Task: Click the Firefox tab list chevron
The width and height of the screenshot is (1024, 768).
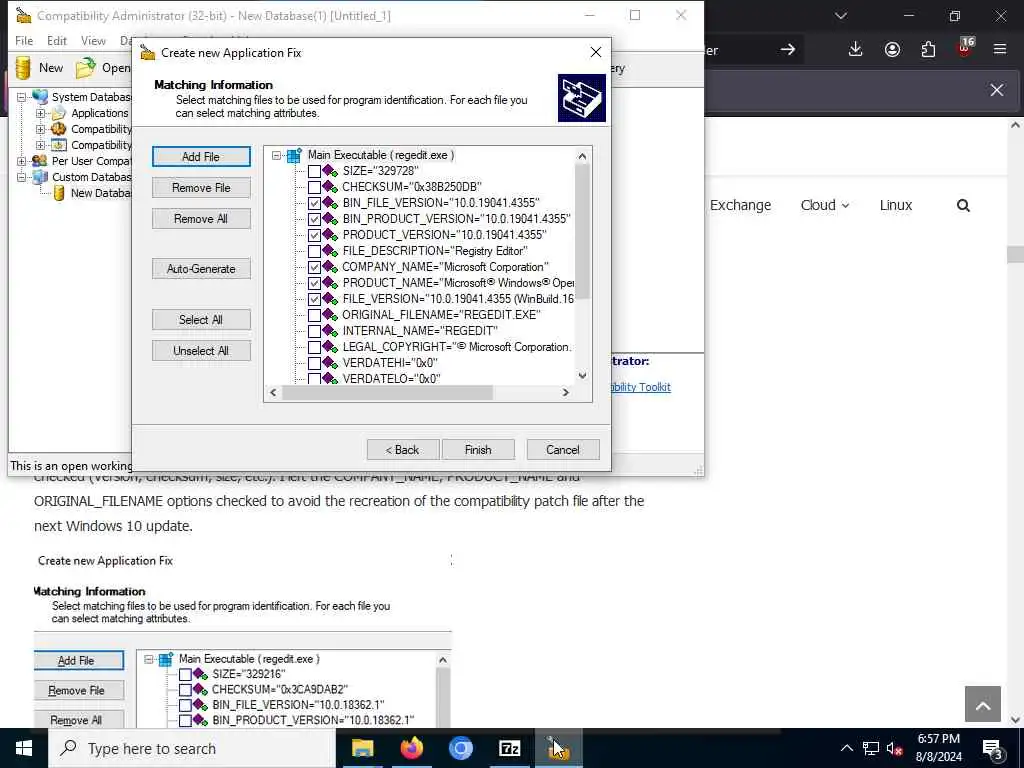Action: (x=841, y=16)
